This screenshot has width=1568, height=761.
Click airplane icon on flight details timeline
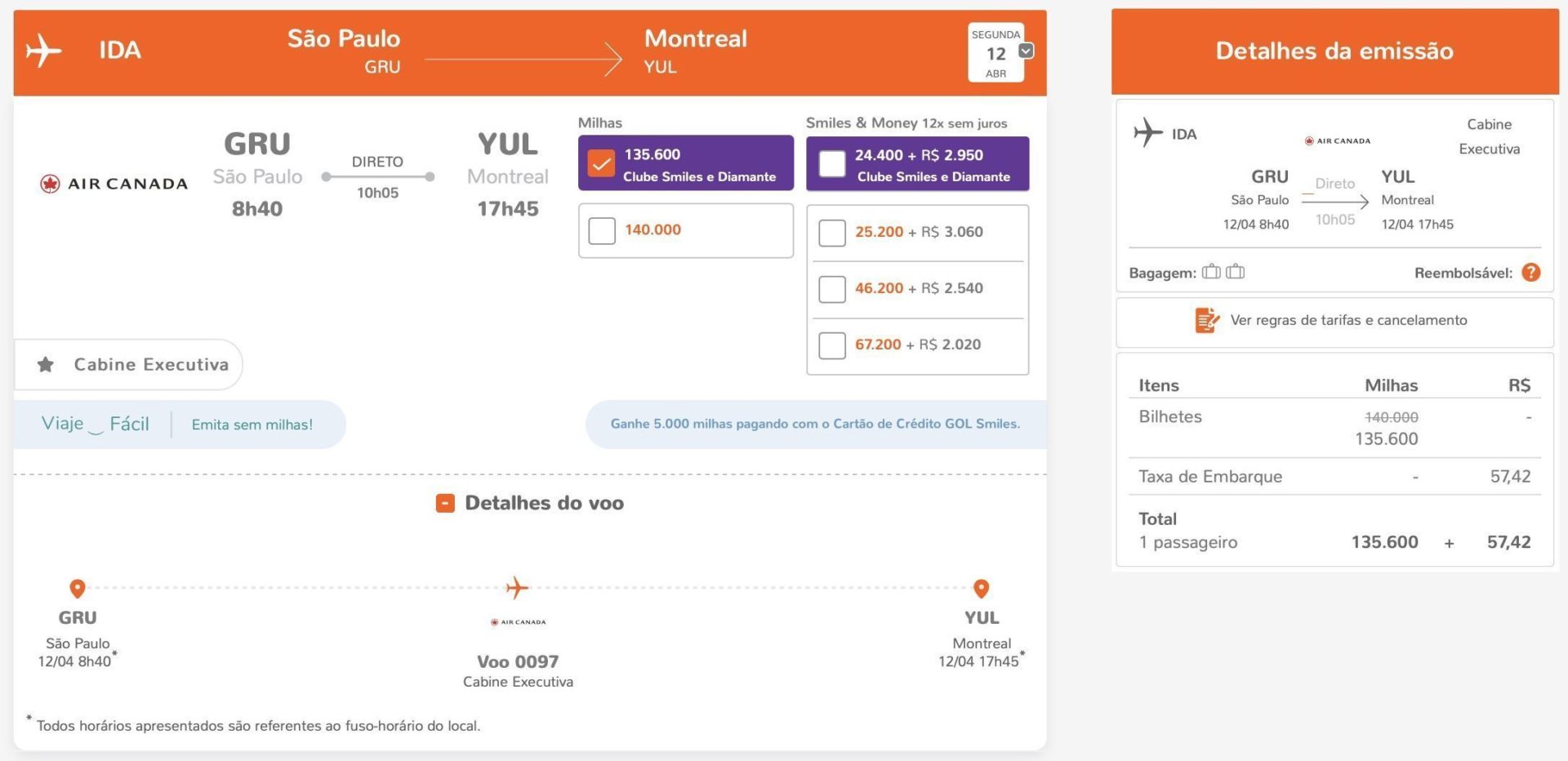click(x=517, y=587)
